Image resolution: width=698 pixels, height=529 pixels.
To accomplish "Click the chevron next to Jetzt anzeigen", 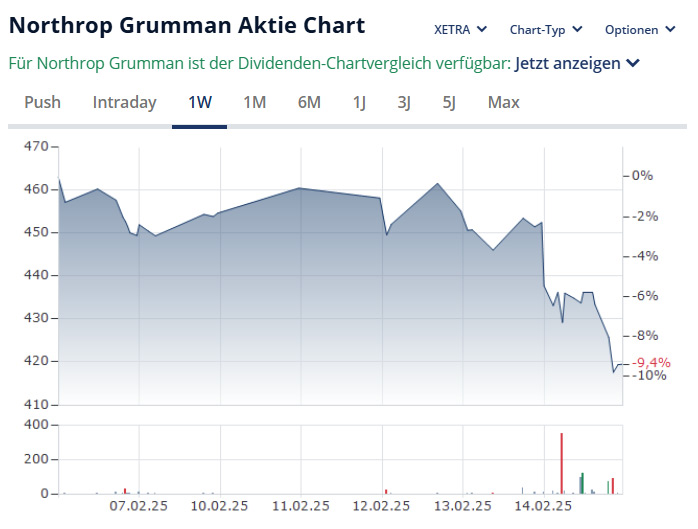I will (x=632, y=64).
